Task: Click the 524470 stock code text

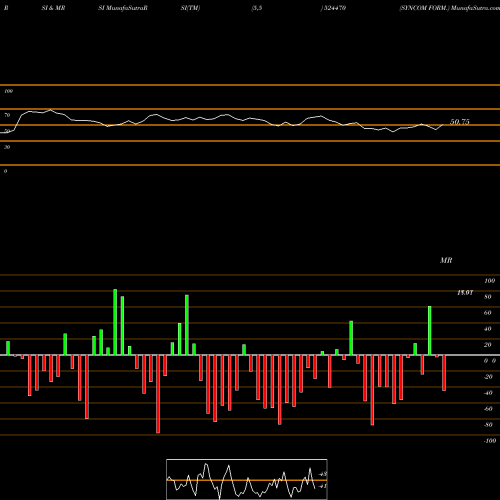Action: (x=334, y=8)
